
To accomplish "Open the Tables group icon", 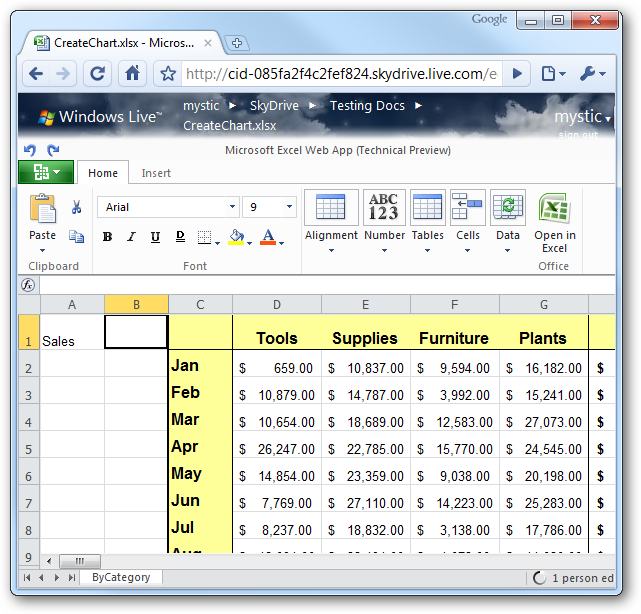I will pos(428,207).
